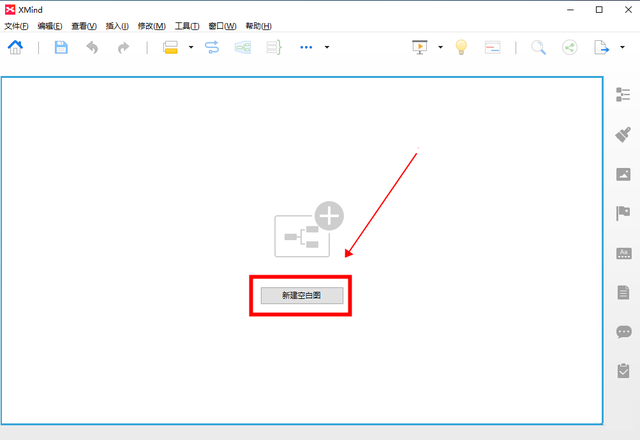Open the Task info clipboard panel
Screen dimensions: 640x440
623,371
